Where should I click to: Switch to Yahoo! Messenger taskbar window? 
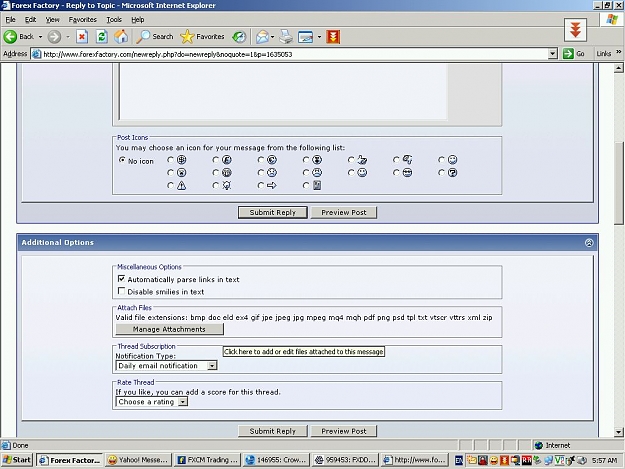click(138, 460)
